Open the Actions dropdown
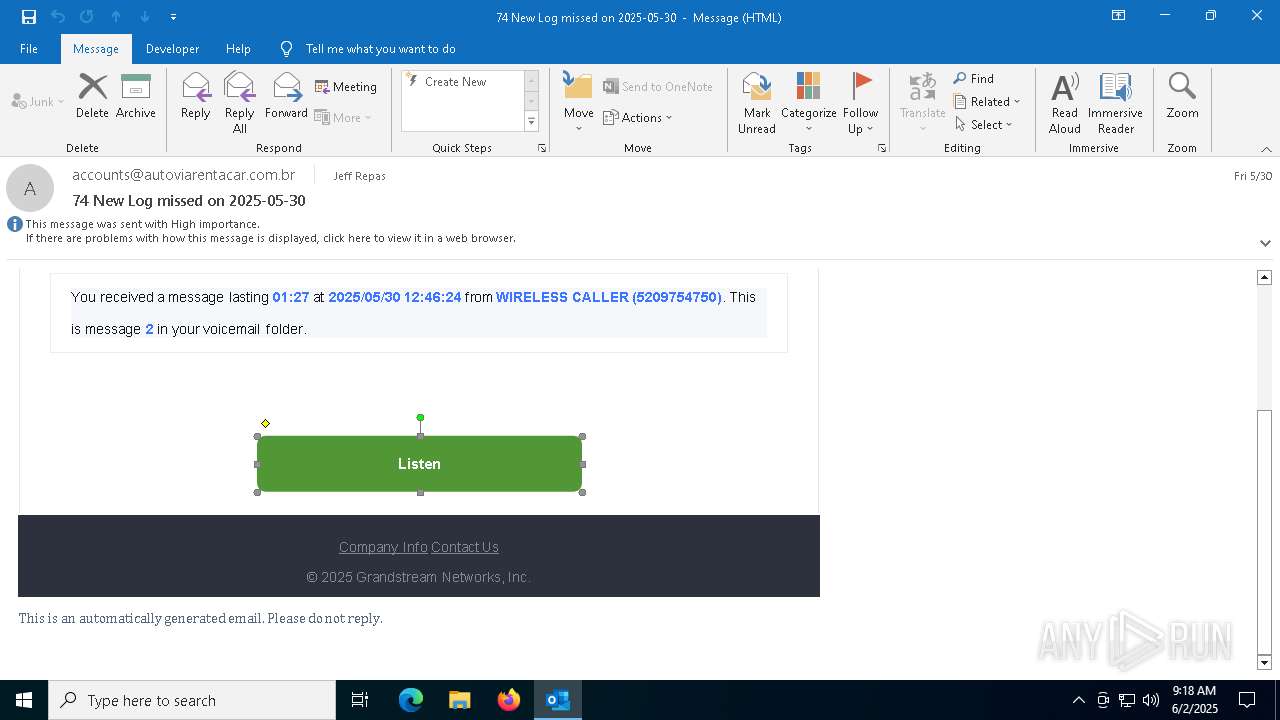 click(638, 117)
